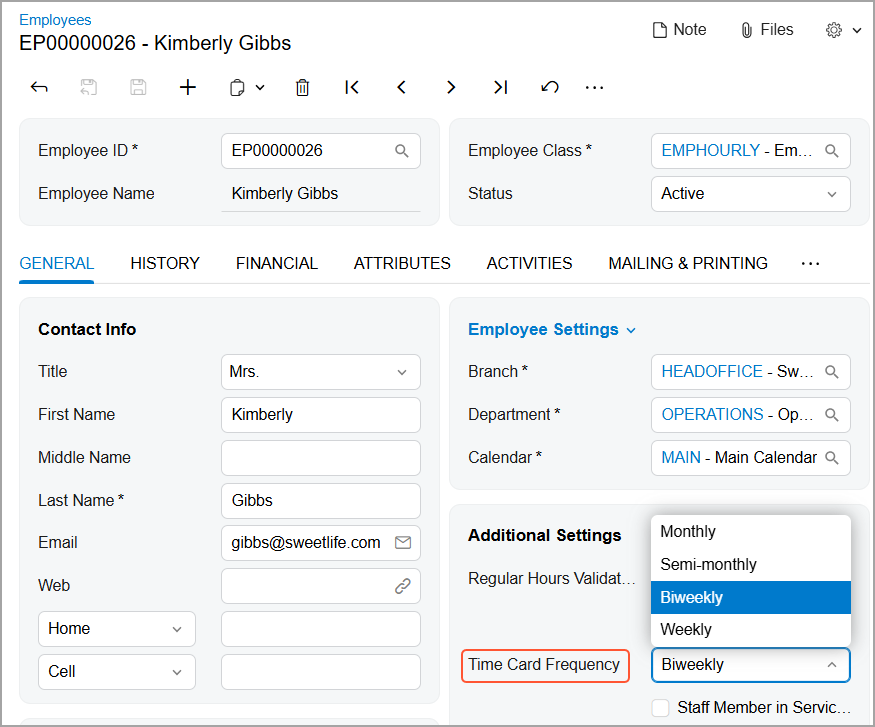Click the gear customization icon
The height and width of the screenshot is (727, 875).
point(834,30)
